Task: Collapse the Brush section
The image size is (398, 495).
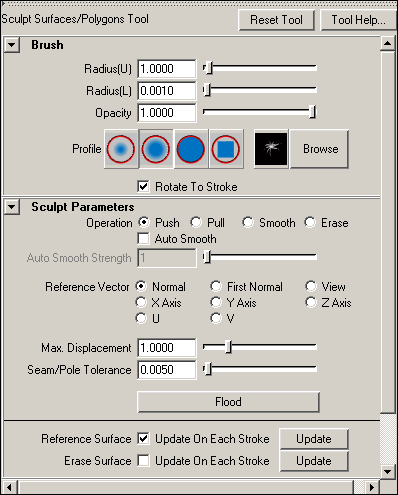Action: 12,45
